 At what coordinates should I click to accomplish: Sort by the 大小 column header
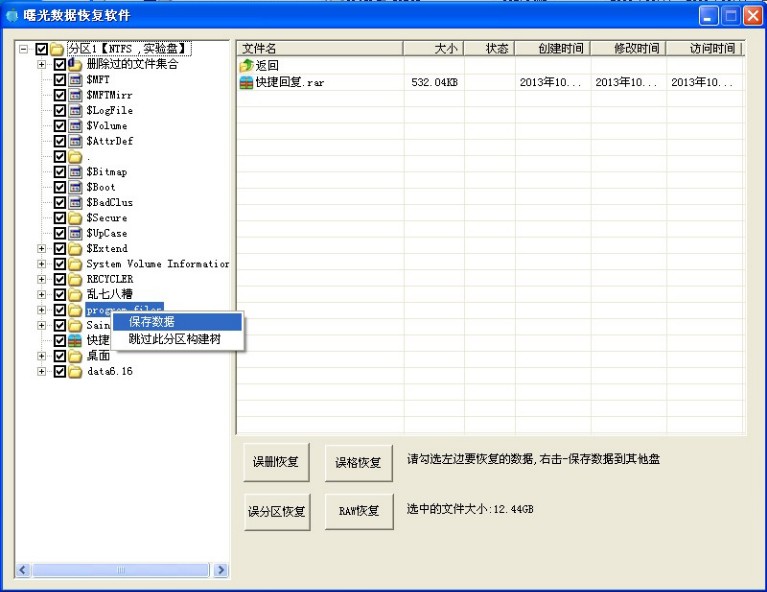(x=434, y=48)
